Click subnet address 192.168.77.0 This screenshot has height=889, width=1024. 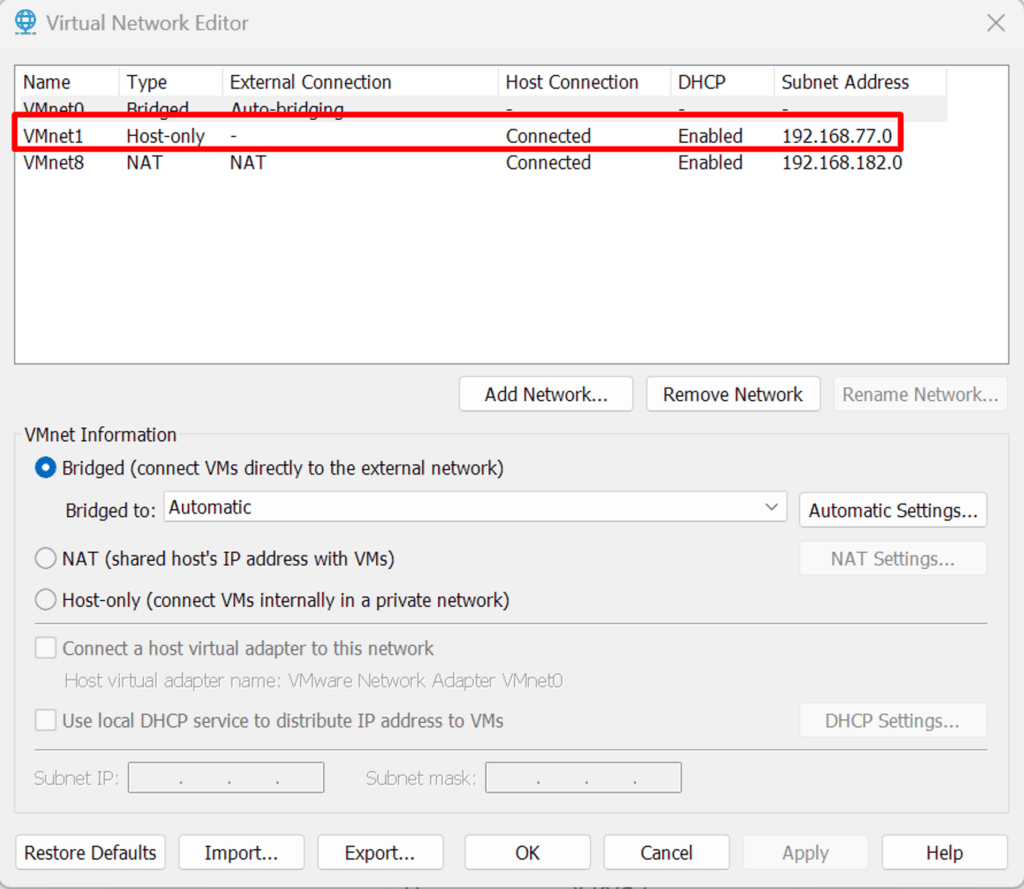coord(837,135)
